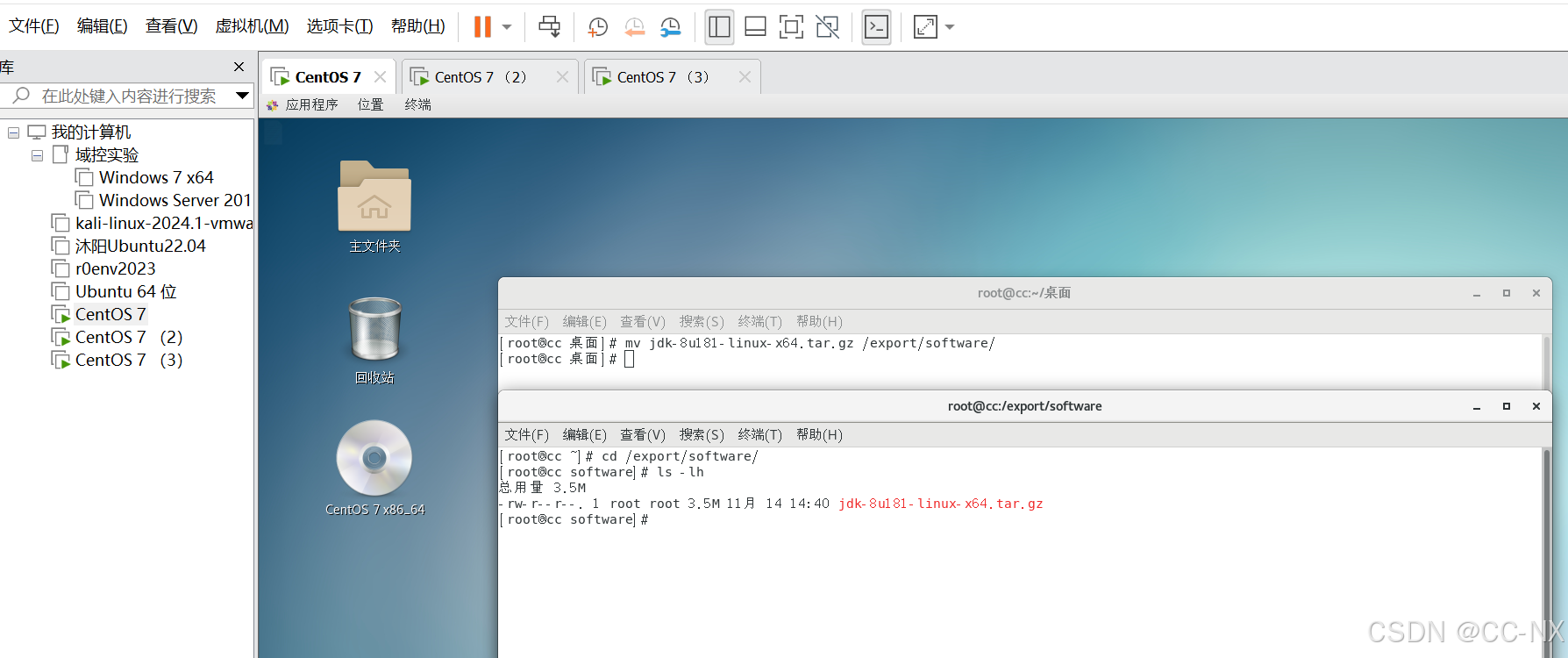The image size is (1568, 658).
Task: Expand the stretch display dropdown arrow
Action: (x=950, y=26)
